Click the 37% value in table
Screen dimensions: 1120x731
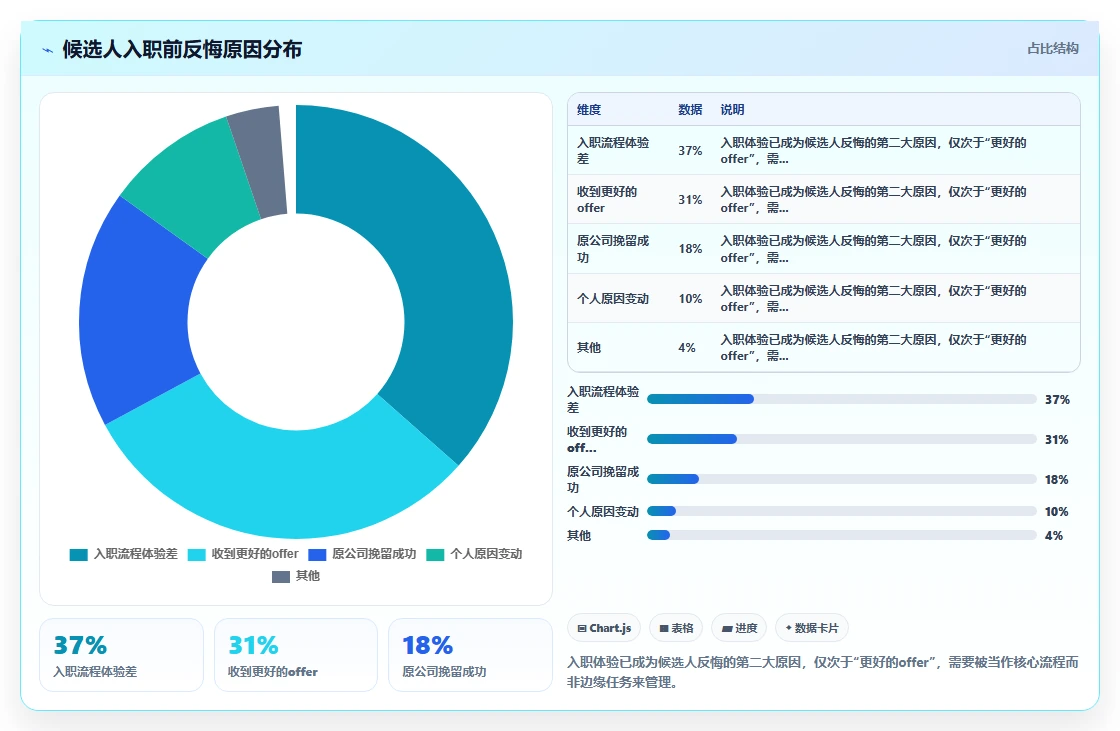click(x=690, y=151)
